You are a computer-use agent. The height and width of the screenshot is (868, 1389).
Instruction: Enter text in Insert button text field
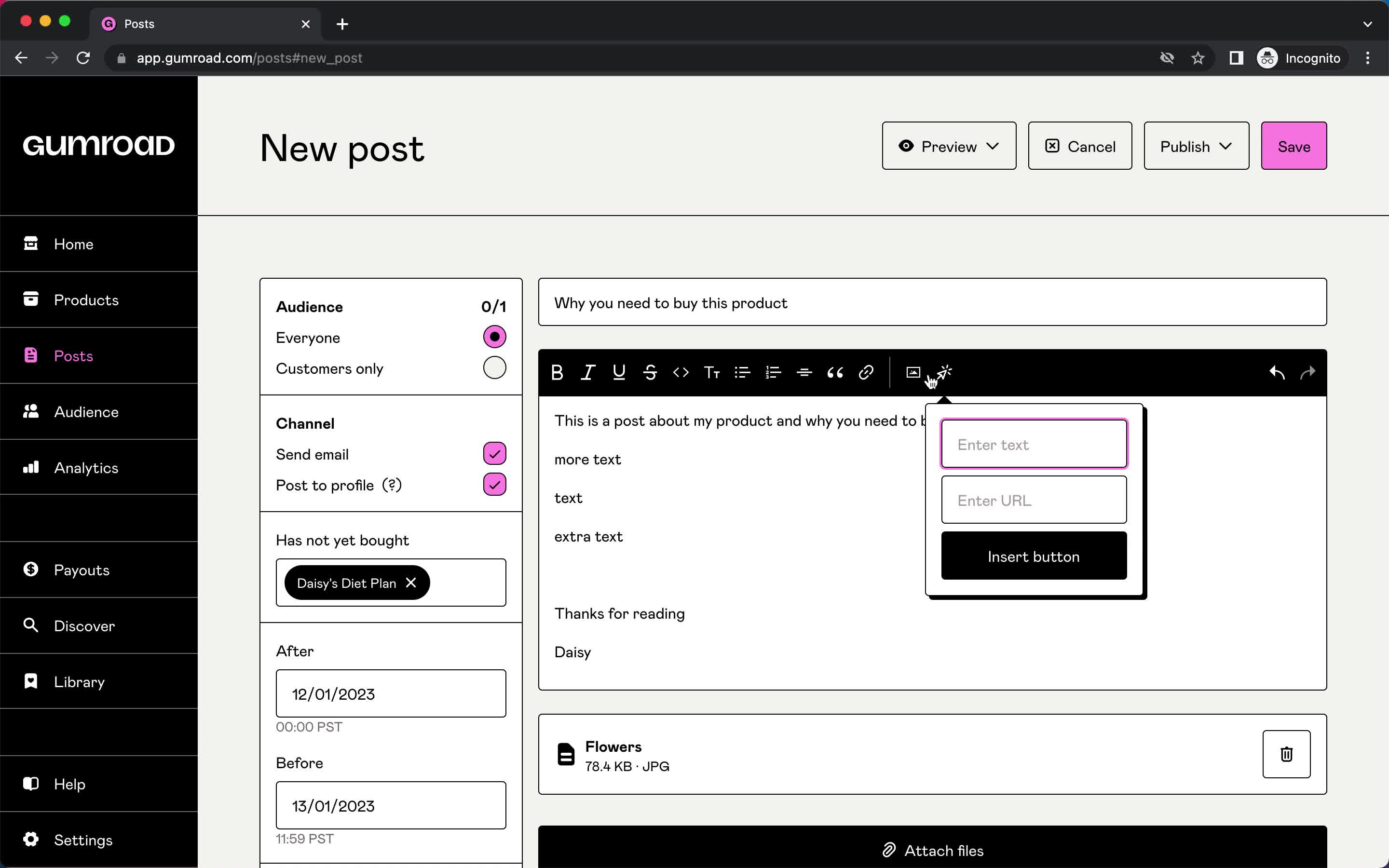[1033, 444]
